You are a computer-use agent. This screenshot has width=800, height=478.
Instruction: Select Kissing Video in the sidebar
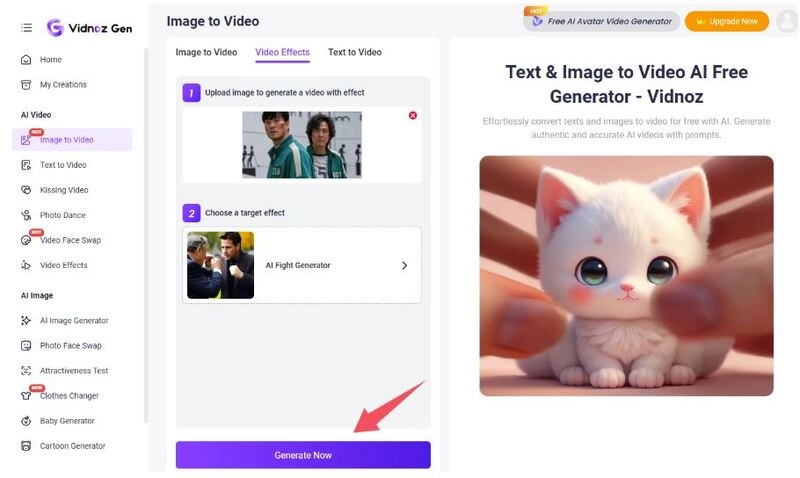64,190
